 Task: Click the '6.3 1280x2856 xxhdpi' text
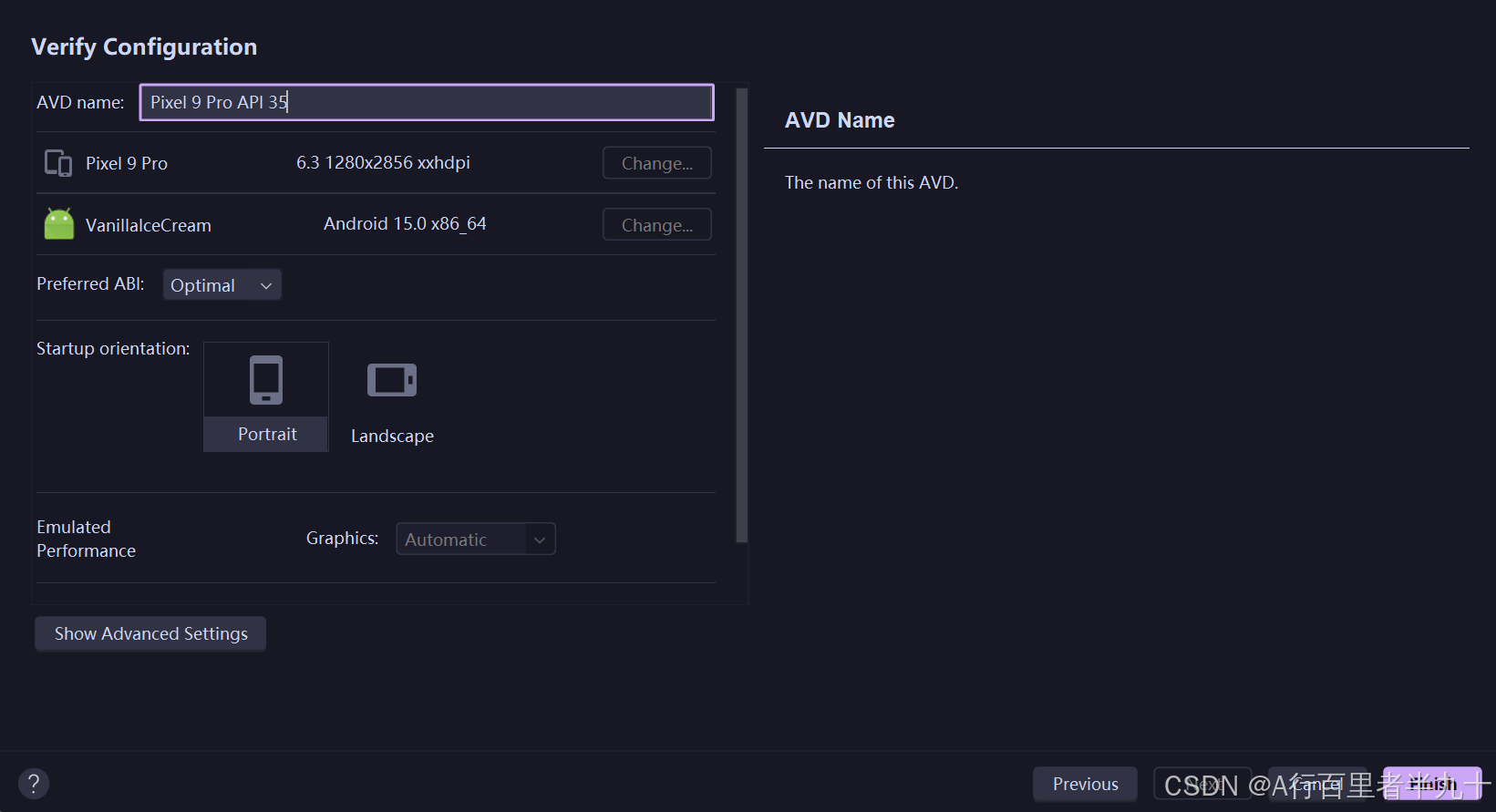(x=383, y=162)
